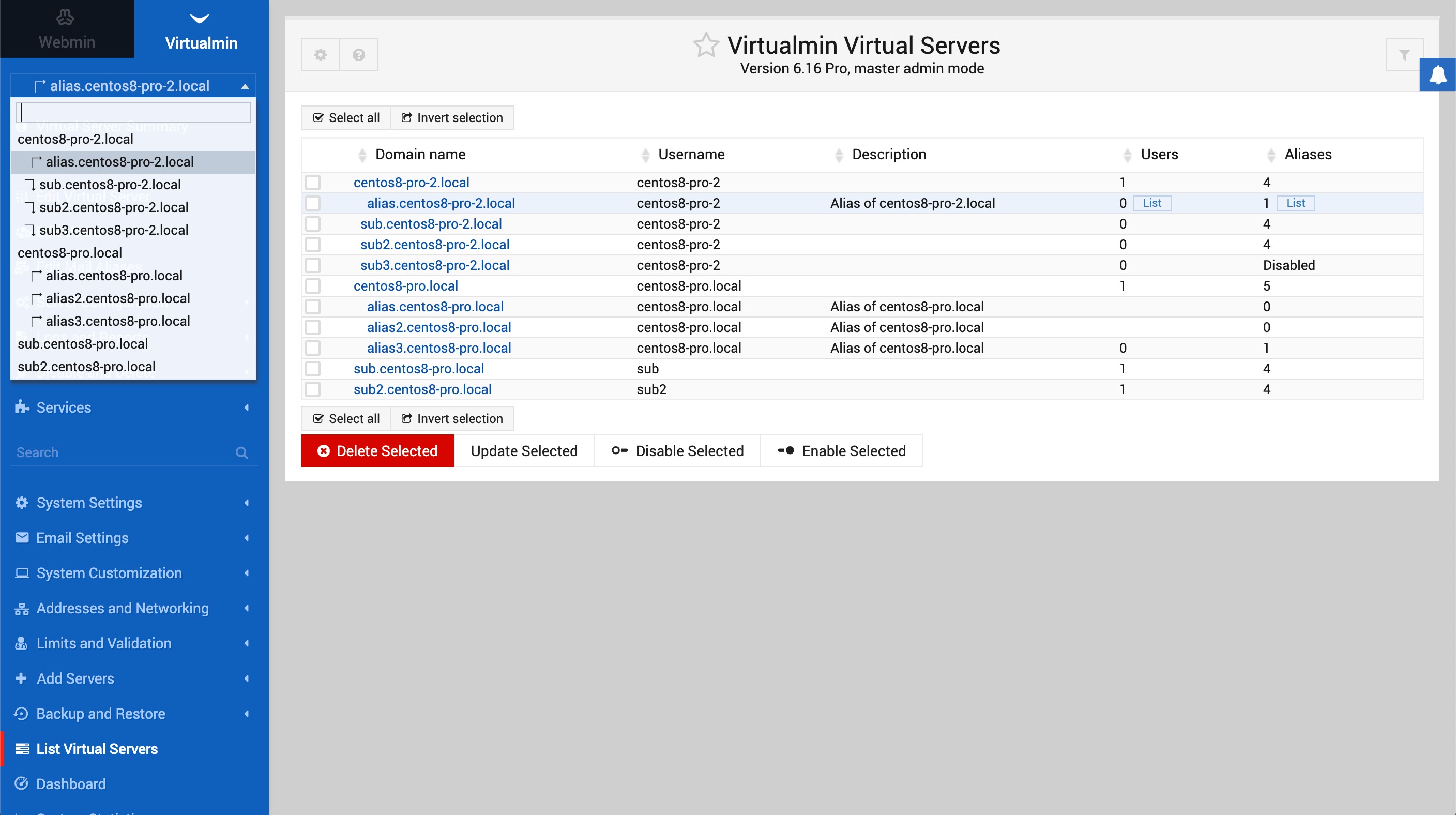Click the Delete Selected button

pyautogui.click(x=377, y=451)
